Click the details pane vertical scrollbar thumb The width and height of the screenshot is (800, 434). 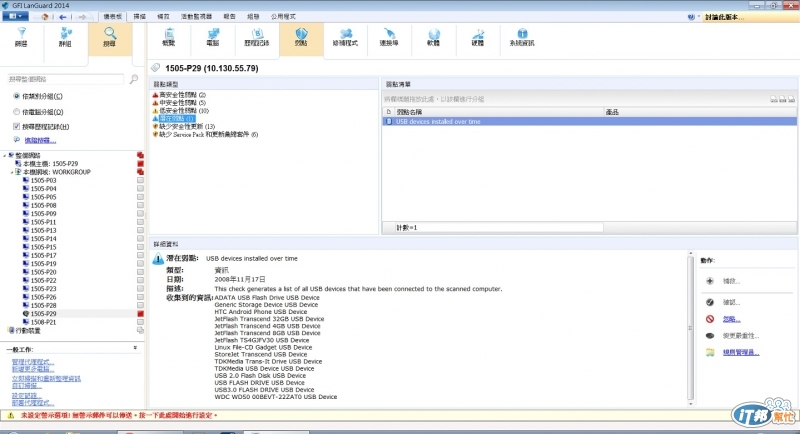(x=691, y=328)
